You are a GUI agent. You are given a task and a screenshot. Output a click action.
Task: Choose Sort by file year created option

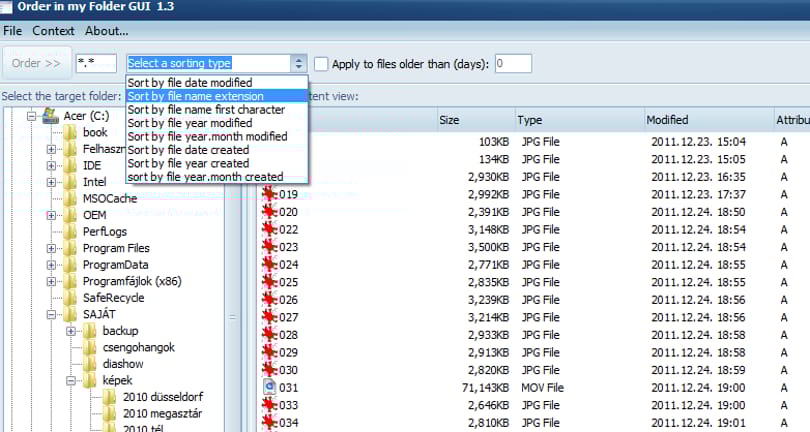[217, 163]
